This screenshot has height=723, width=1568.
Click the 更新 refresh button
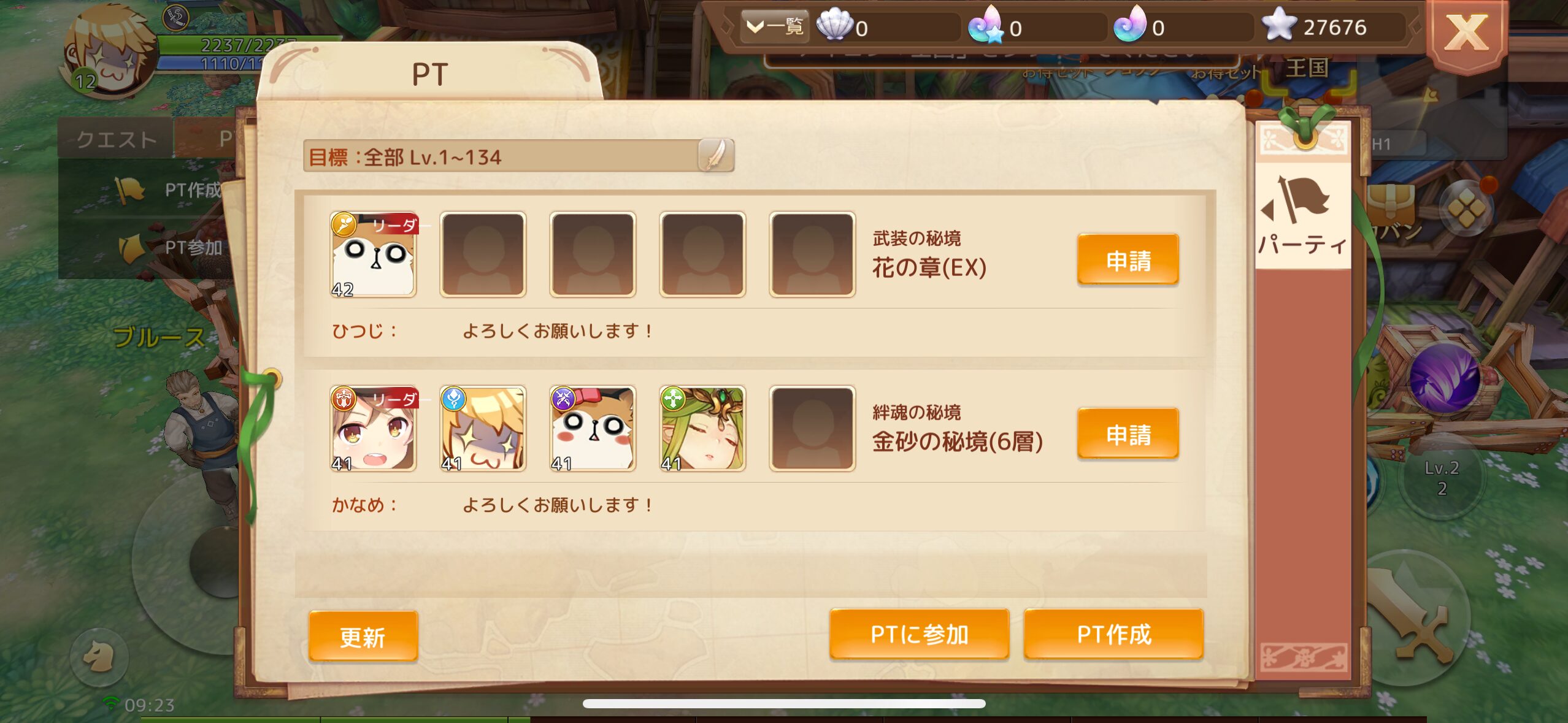pyautogui.click(x=363, y=636)
